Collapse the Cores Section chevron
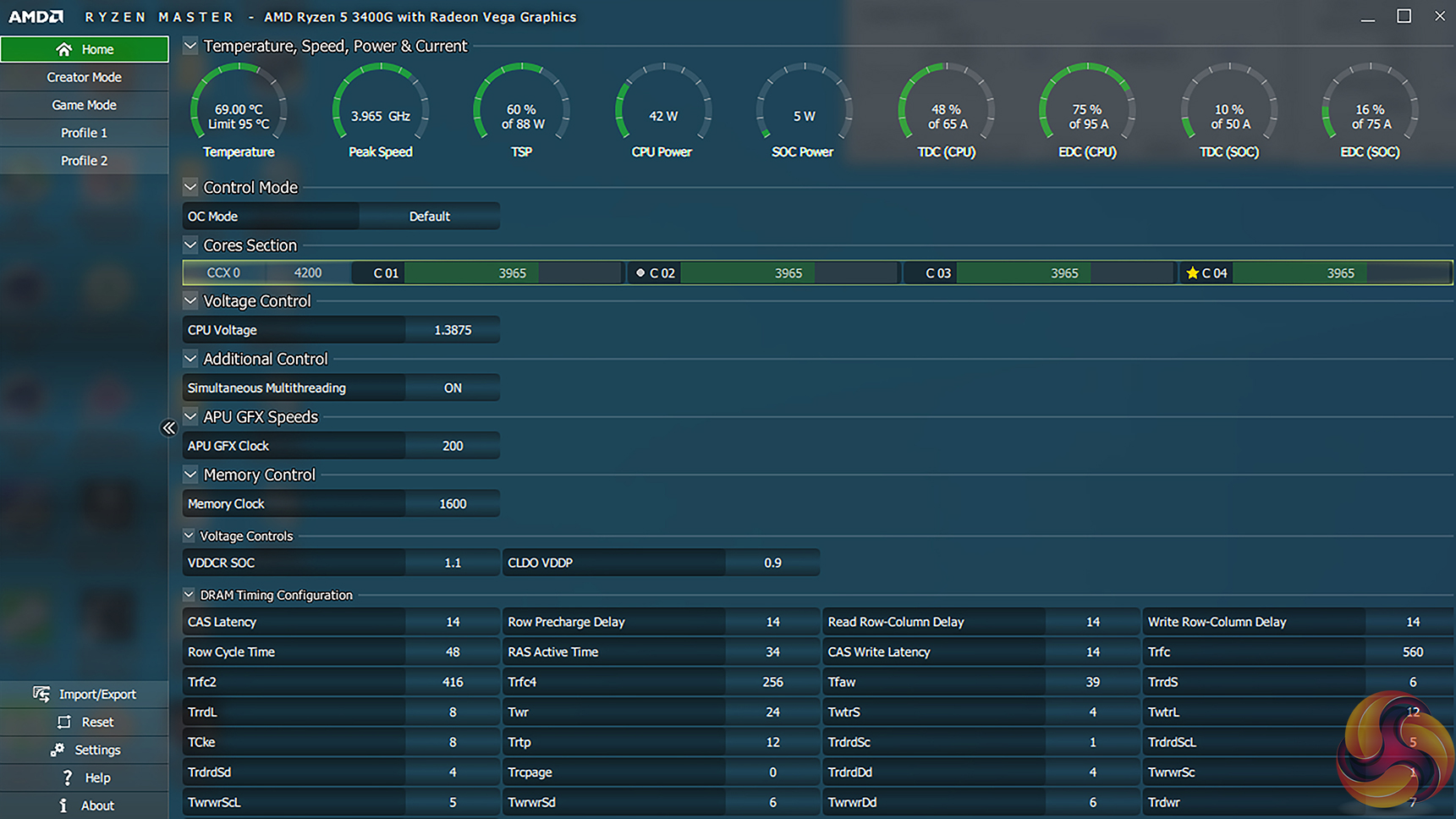Screen dimensions: 1456x819 (x=190, y=245)
